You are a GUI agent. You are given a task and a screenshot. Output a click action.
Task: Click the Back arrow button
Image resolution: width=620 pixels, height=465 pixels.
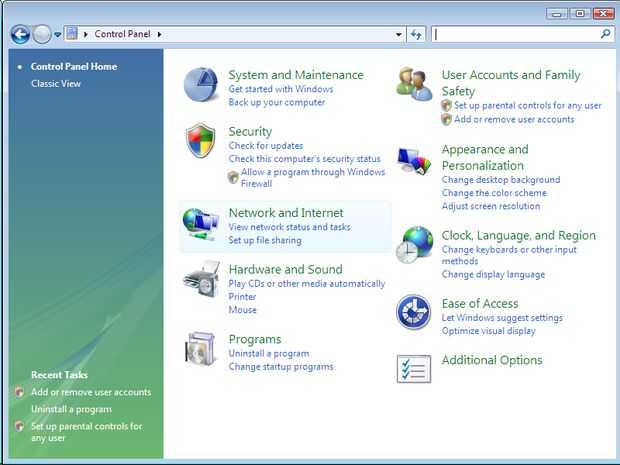tap(20, 35)
